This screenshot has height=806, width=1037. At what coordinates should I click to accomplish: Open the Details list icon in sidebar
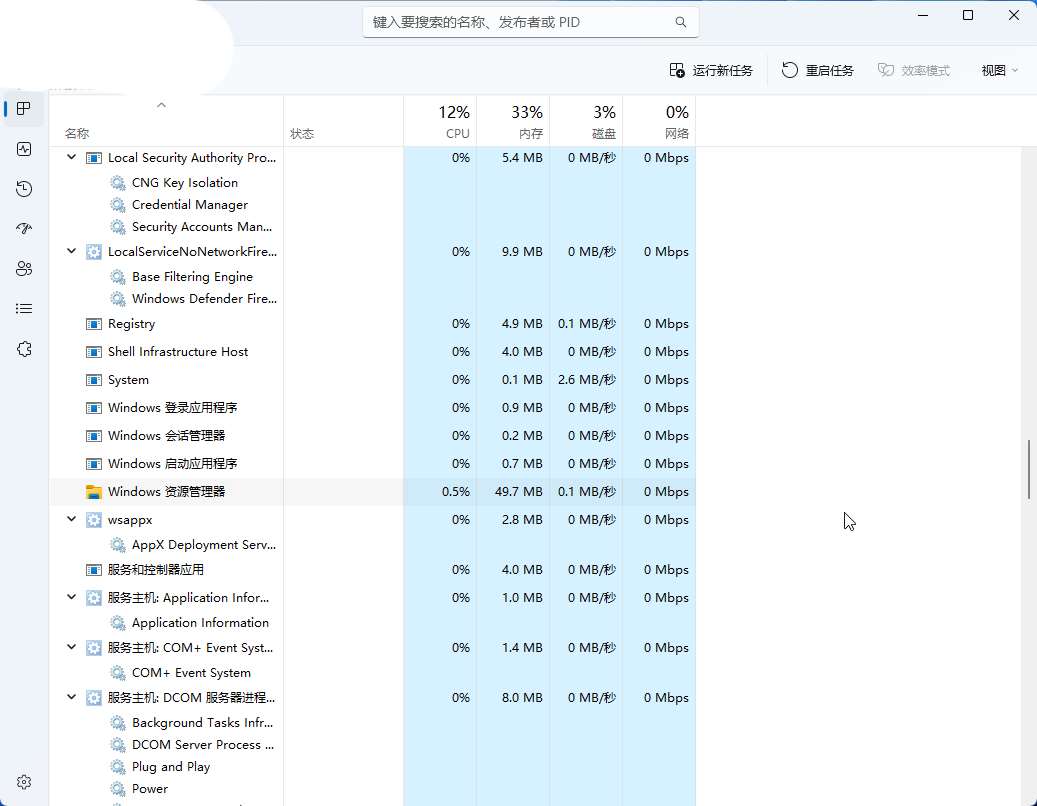tap(24, 309)
